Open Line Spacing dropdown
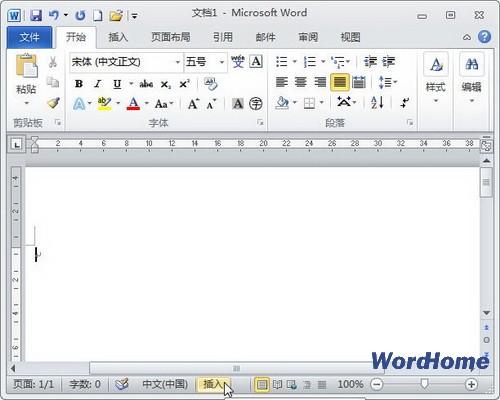 click(388, 82)
